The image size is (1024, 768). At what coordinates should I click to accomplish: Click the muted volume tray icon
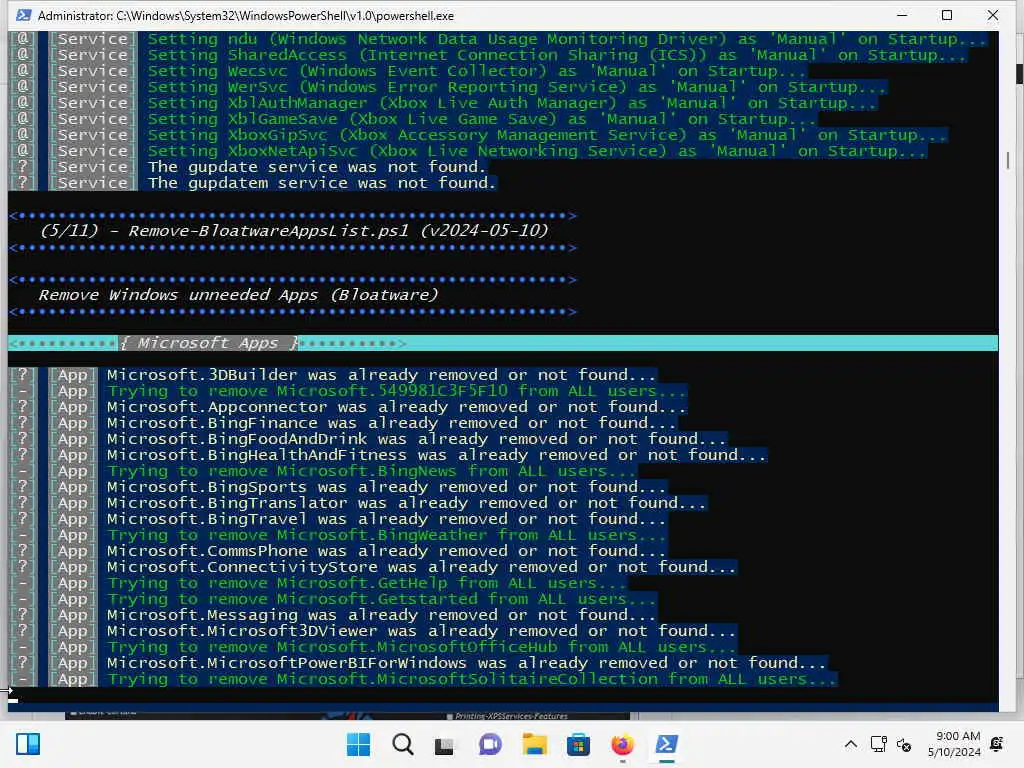(904, 744)
